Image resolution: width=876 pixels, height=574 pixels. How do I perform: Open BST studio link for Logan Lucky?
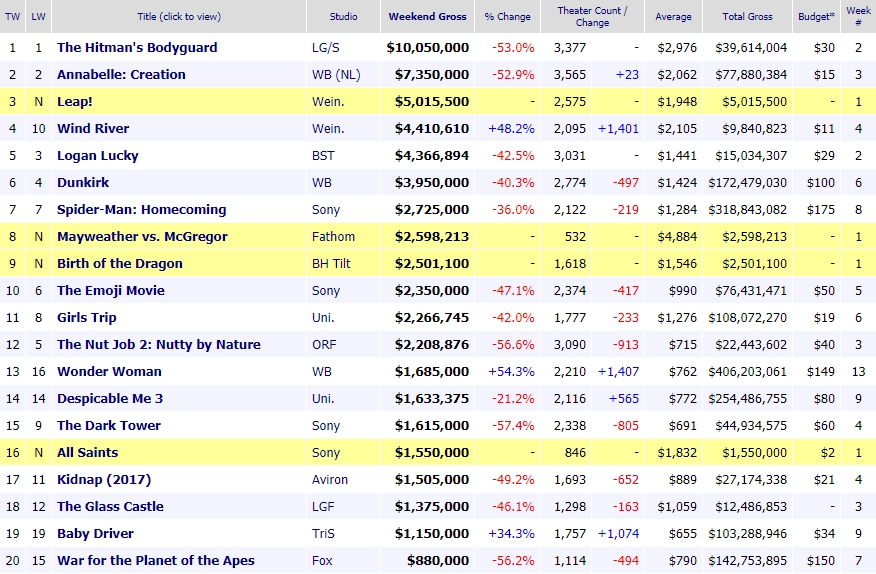pyautogui.click(x=323, y=155)
